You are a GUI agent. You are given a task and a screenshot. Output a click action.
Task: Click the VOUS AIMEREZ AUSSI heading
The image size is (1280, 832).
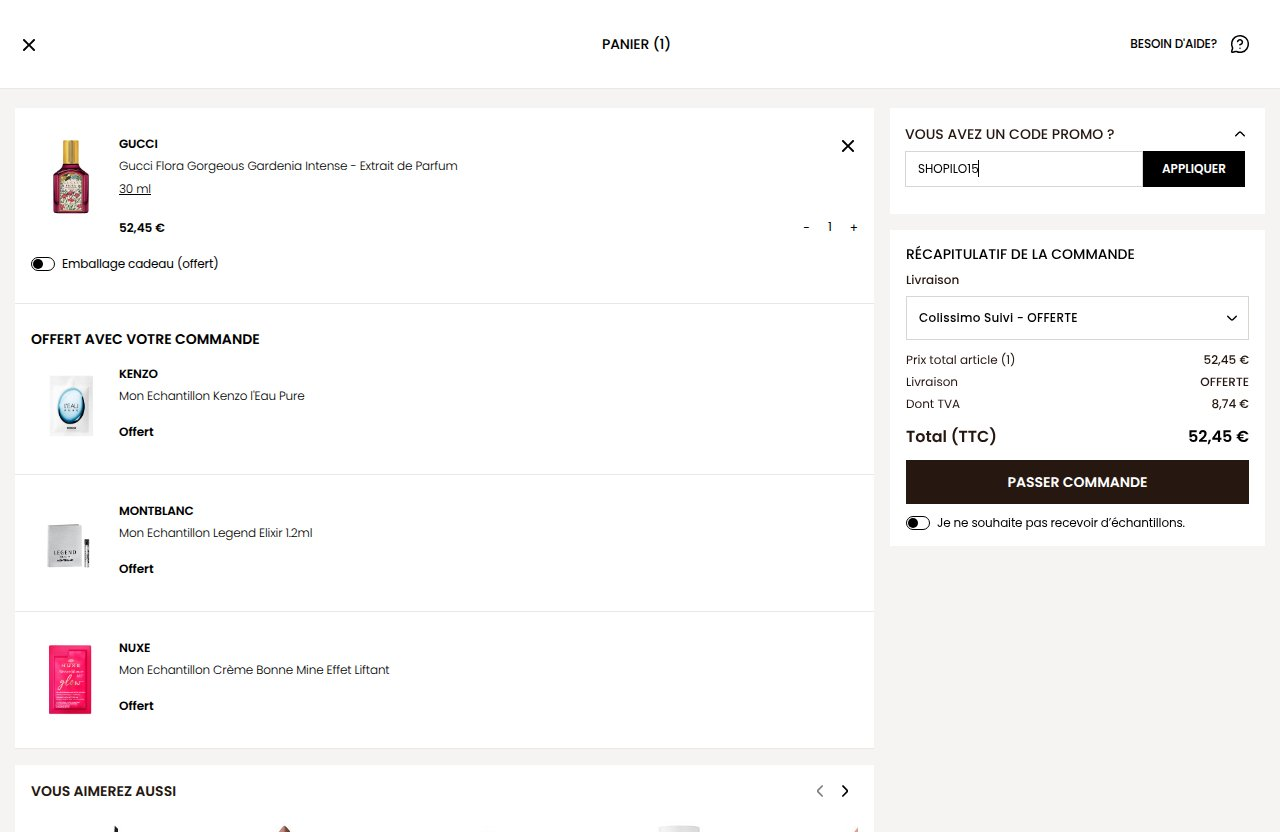tap(103, 791)
